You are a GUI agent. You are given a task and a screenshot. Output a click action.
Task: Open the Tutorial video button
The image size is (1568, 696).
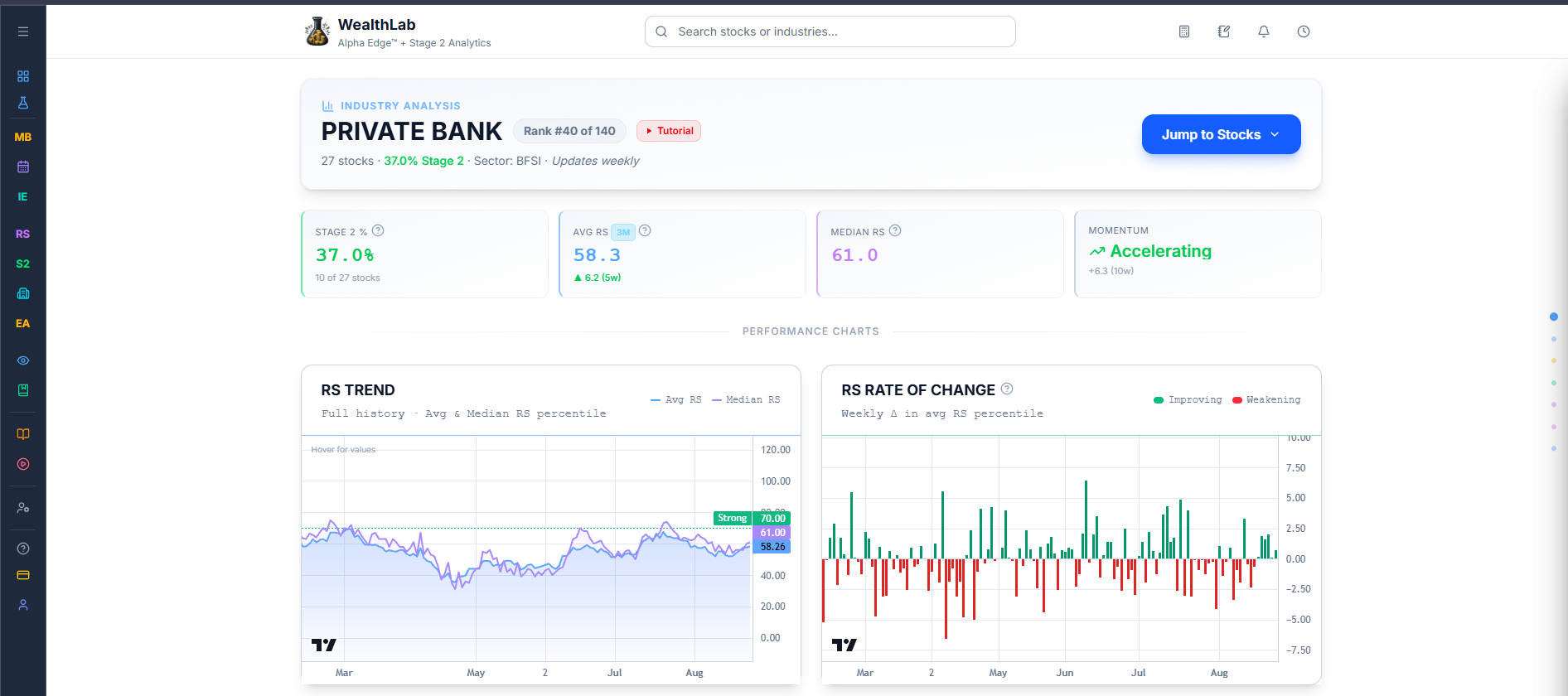[x=669, y=131]
